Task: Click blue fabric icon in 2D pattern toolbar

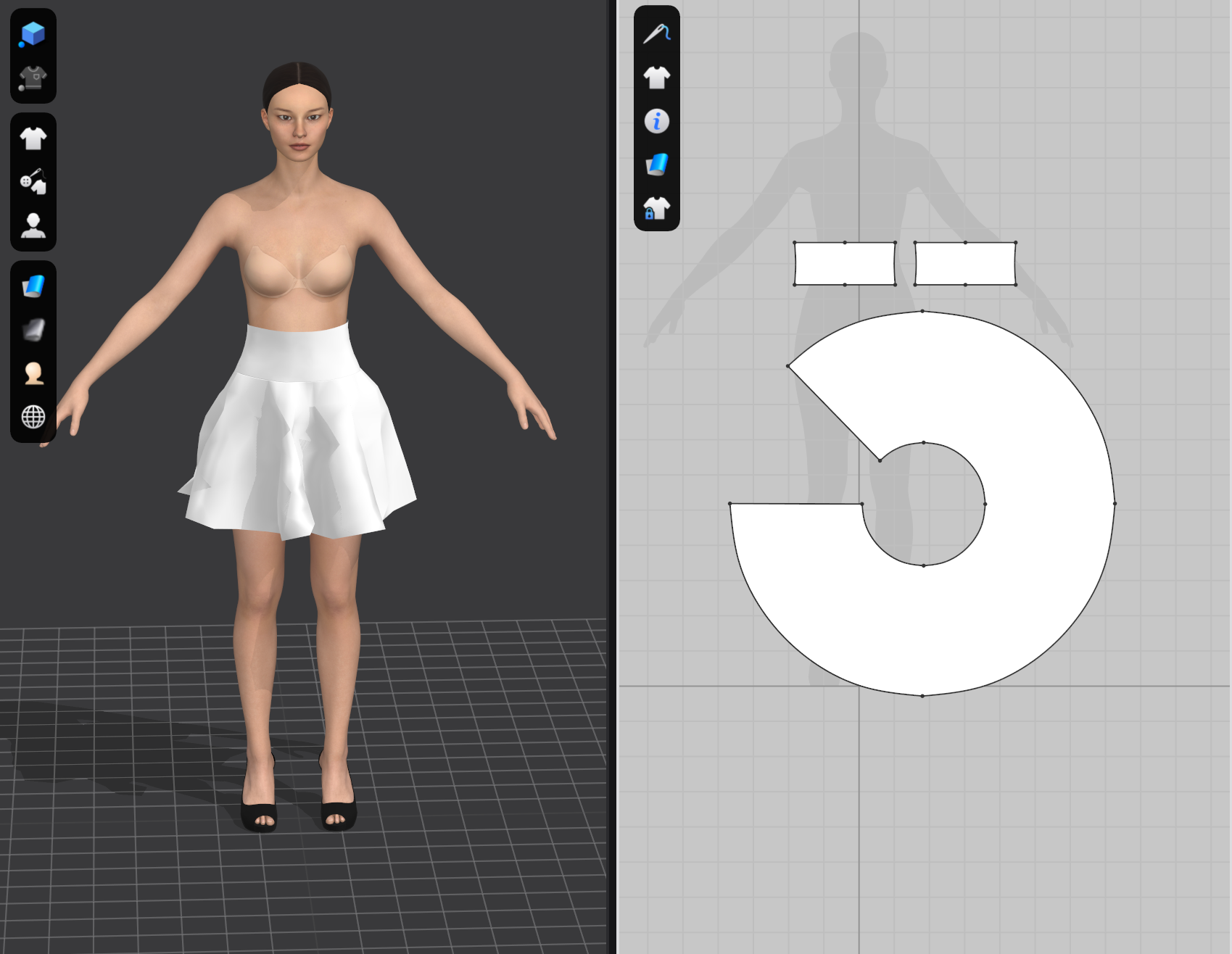Action: [x=656, y=165]
